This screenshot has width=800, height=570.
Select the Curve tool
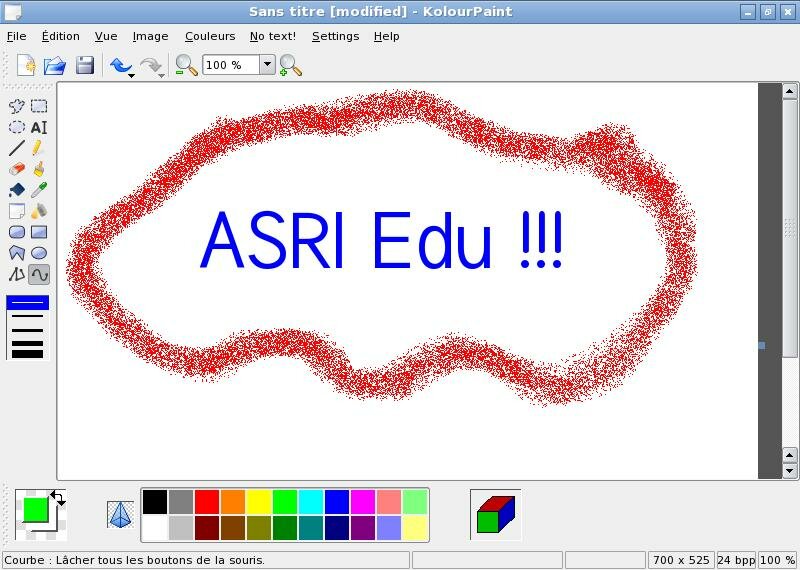[x=39, y=275]
